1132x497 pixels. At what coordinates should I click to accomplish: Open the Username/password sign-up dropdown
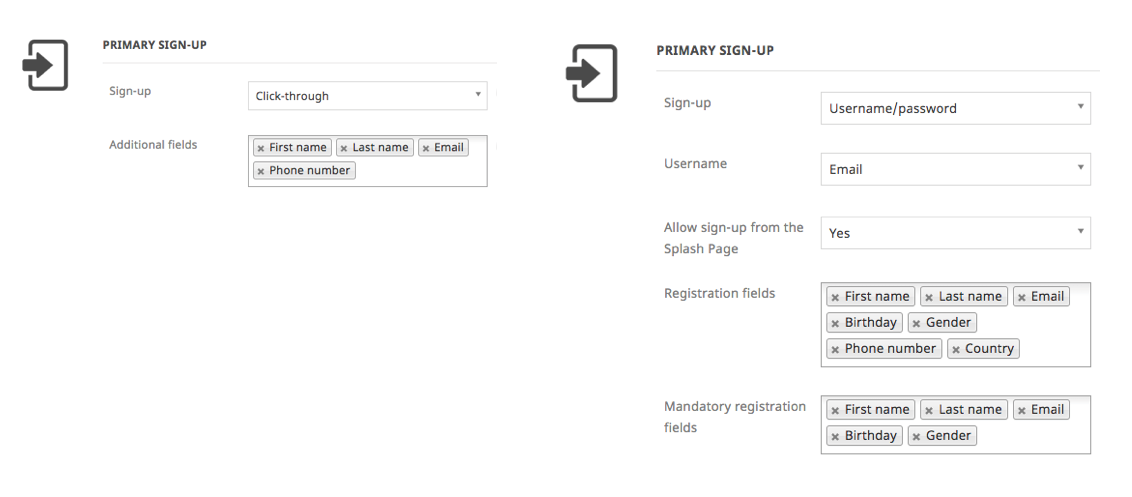click(955, 108)
